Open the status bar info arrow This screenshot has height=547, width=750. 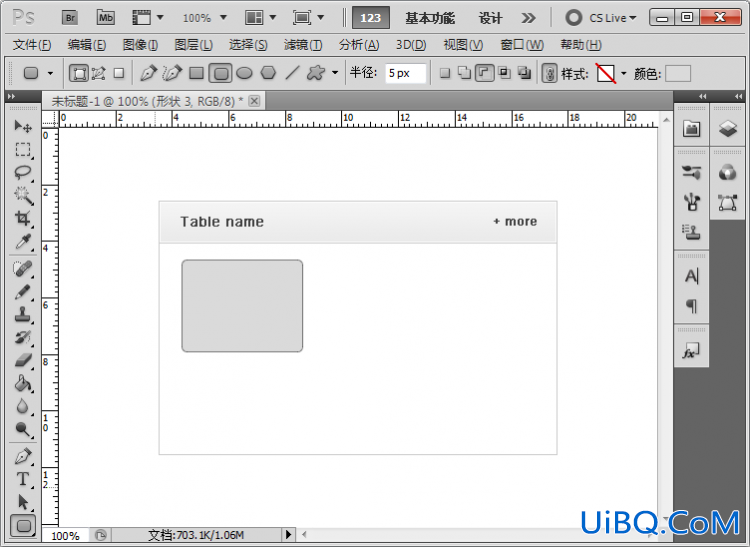click(288, 534)
